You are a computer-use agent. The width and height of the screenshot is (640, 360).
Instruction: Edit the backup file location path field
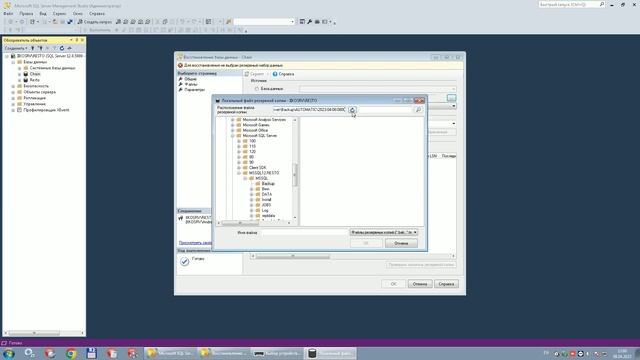pos(309,110)
